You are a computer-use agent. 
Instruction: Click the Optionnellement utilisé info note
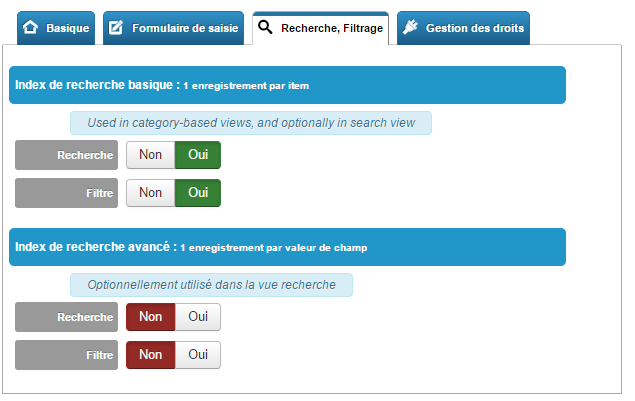pyautogui.click(x=211, y=285)
